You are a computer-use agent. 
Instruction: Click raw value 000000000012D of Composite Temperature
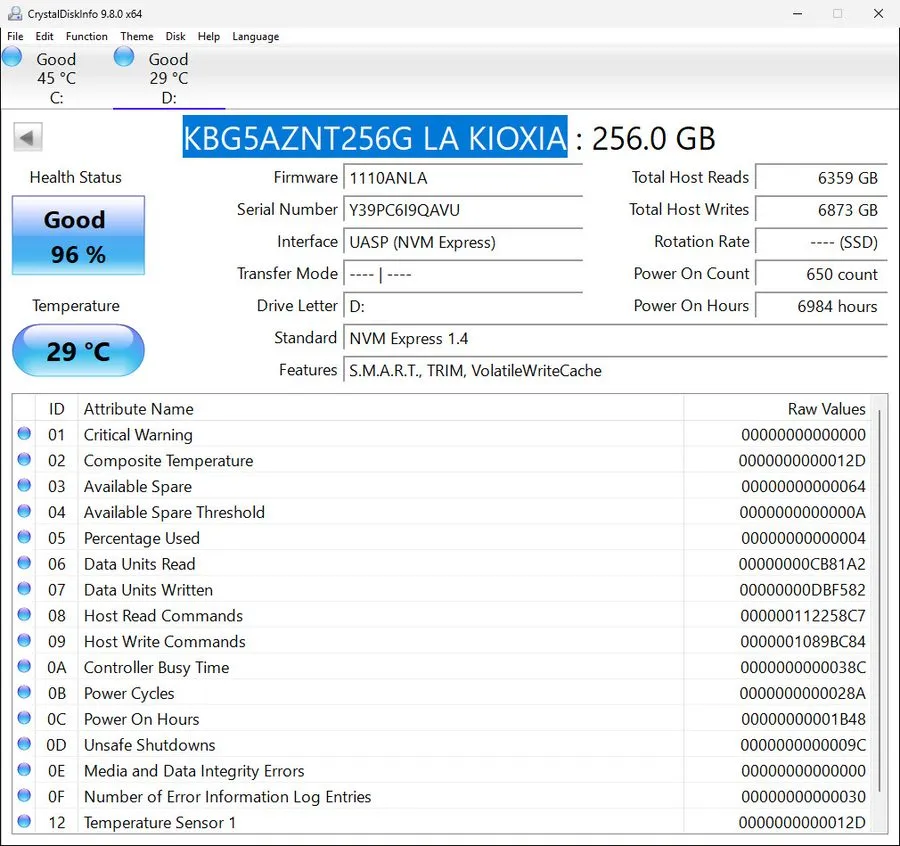[x=802, y=460]
